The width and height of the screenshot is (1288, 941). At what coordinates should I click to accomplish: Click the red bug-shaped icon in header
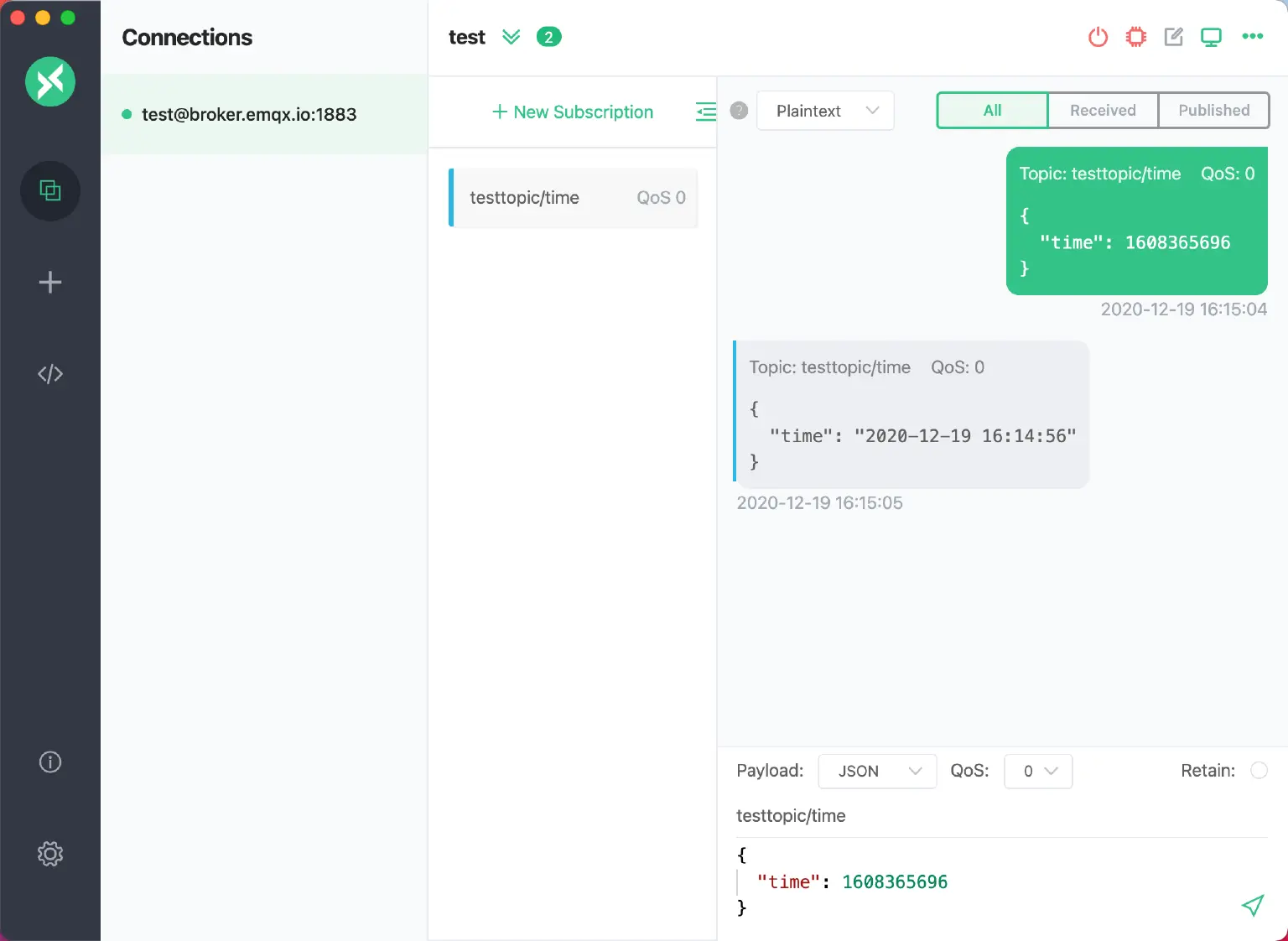[1135, 37]
